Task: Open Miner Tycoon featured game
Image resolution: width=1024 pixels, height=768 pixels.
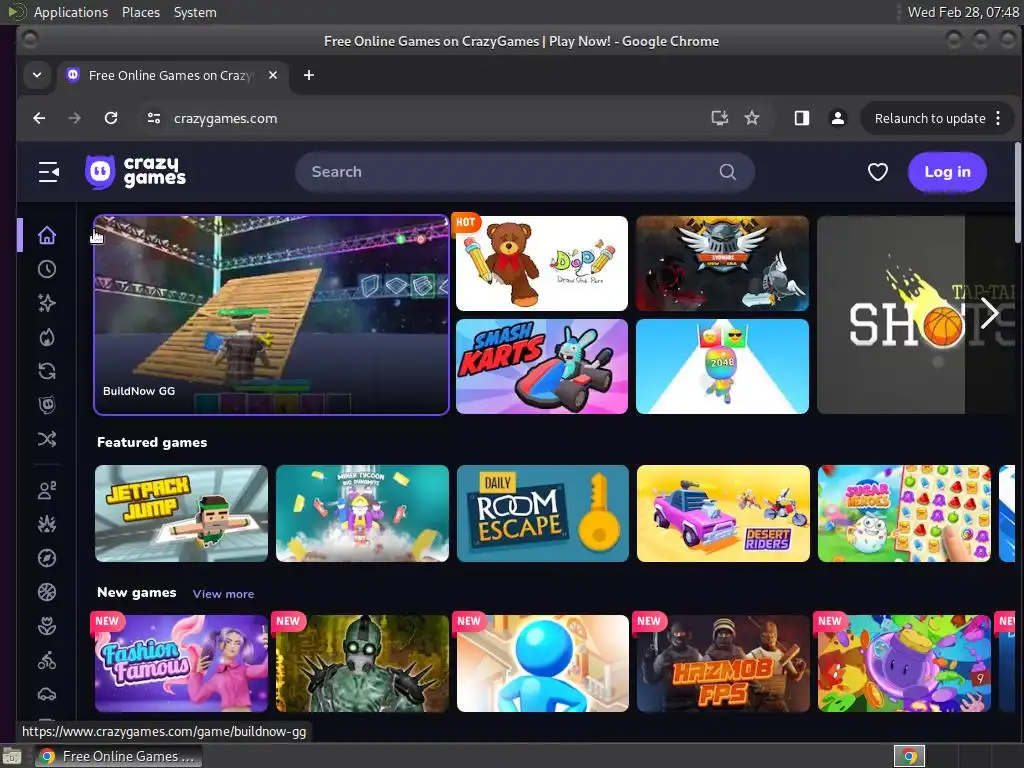Action: tap(362, 513)
